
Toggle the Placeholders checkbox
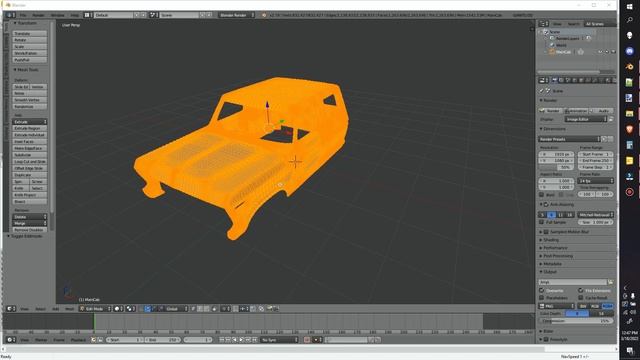tap(542, 298)
